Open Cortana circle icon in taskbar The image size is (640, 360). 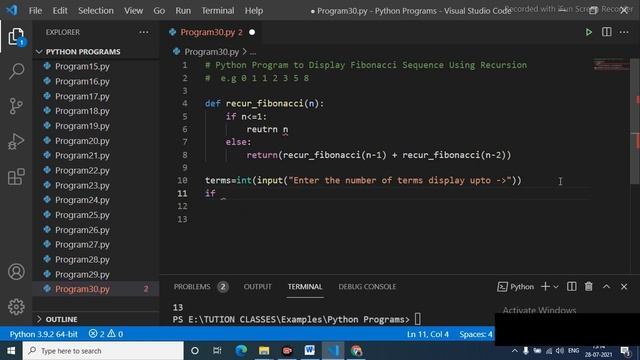tap(195, 351)
